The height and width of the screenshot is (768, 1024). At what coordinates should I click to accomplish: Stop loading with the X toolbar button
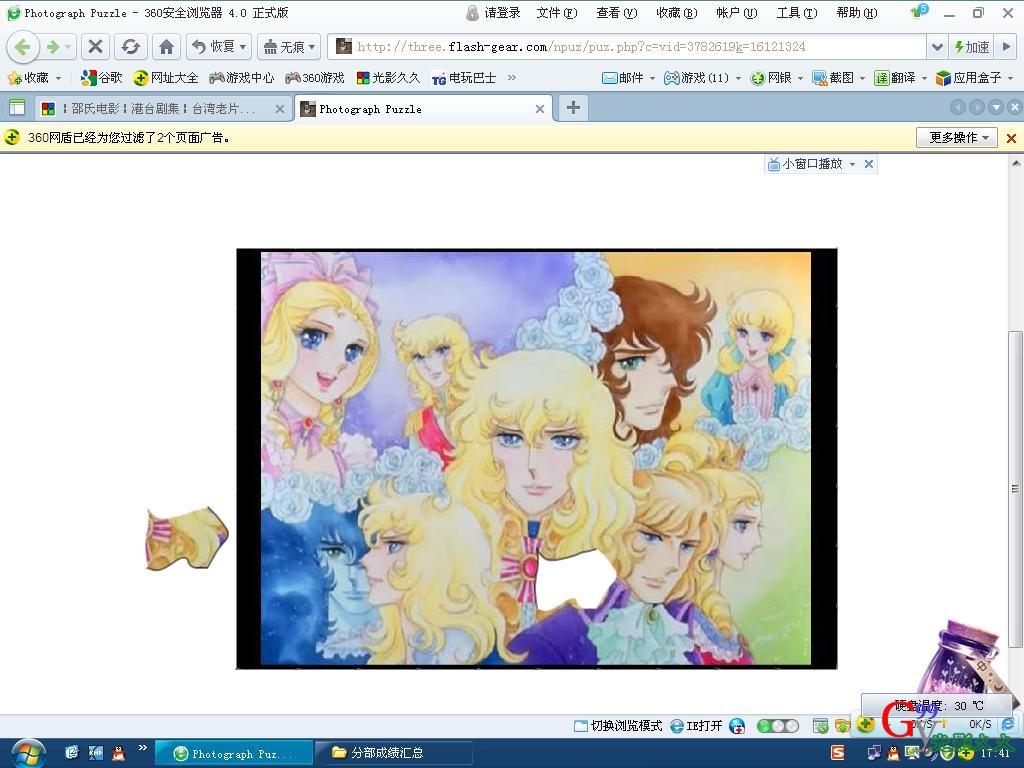tap(95, 47)
